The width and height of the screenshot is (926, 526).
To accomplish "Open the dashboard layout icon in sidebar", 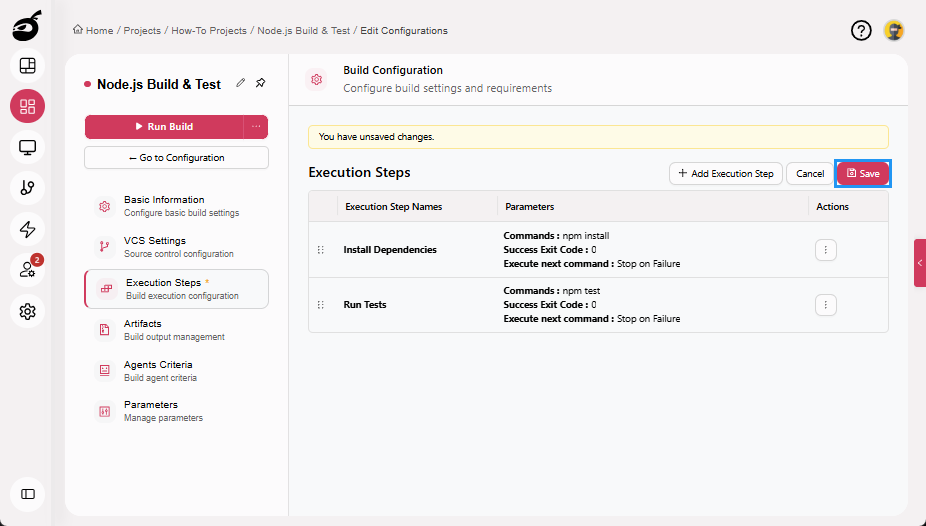I will tap(27, 66).
